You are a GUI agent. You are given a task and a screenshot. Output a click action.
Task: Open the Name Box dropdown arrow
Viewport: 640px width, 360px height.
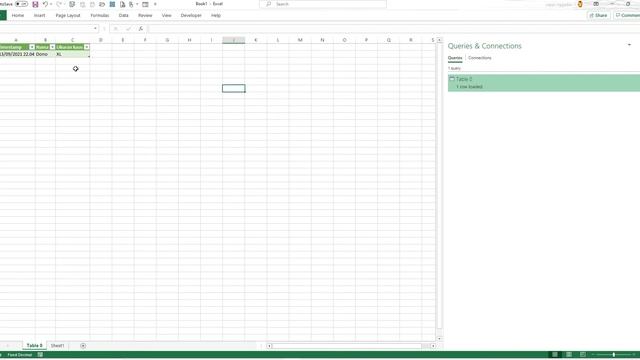(x=96, y=29)
